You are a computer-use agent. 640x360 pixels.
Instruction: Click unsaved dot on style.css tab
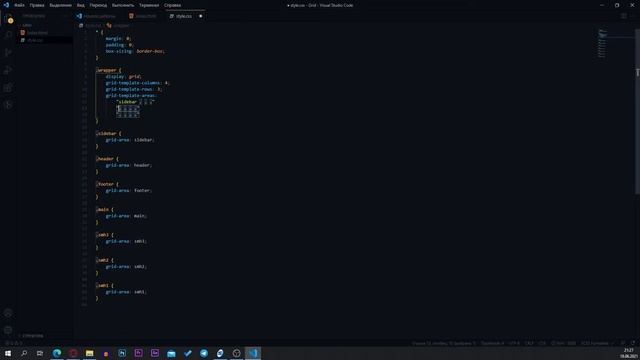click(200, 16)
